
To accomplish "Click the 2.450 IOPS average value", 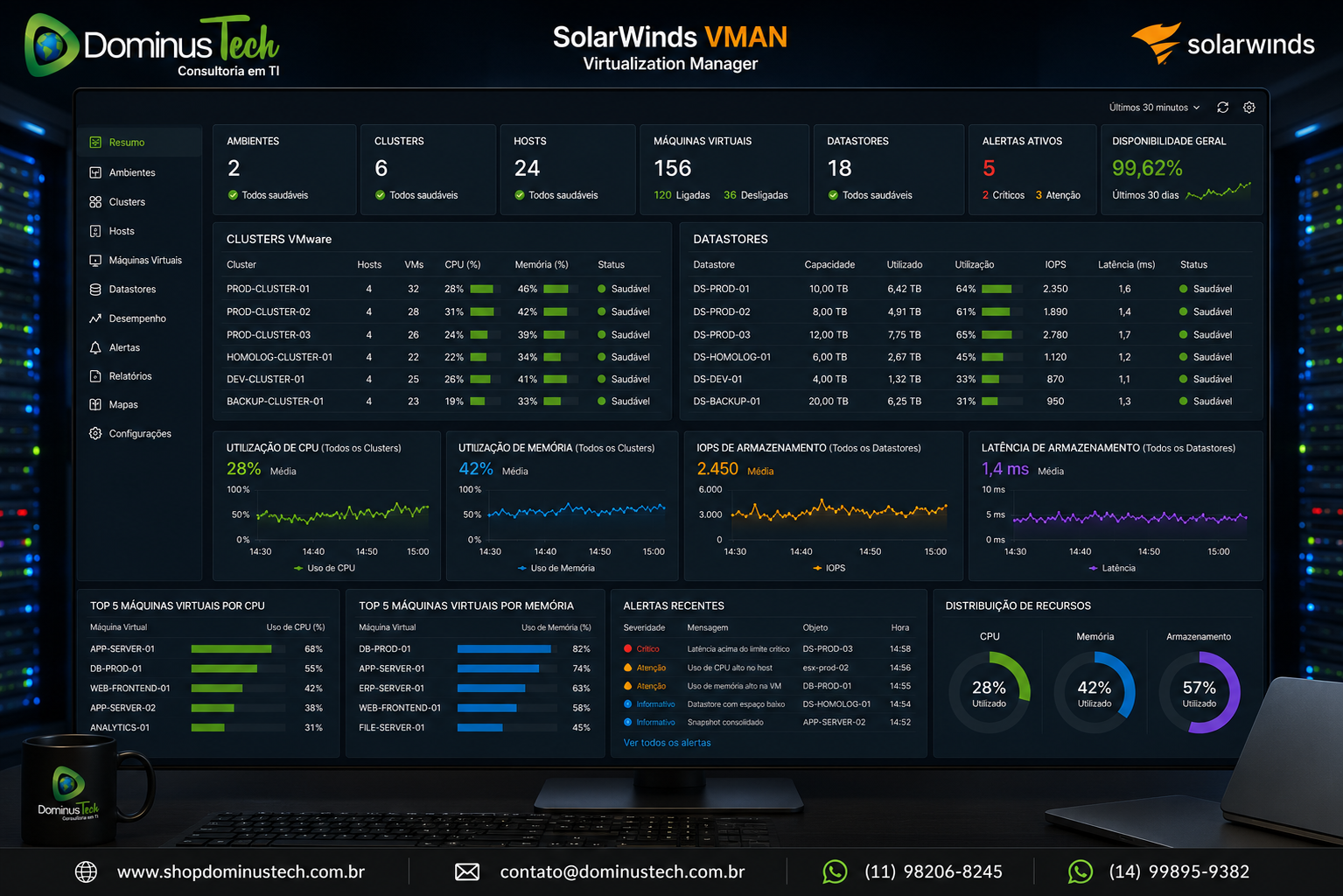I will [x=717, y=469].
